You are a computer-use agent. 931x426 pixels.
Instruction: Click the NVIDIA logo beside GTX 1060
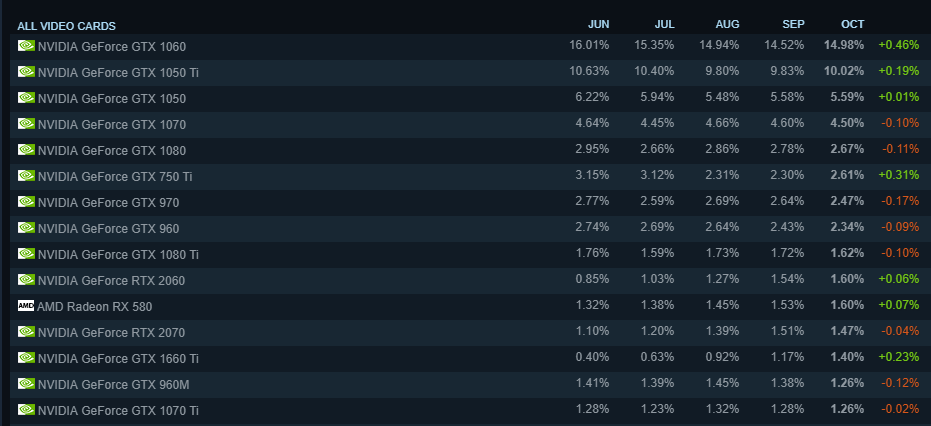click(x=26, y=46)
